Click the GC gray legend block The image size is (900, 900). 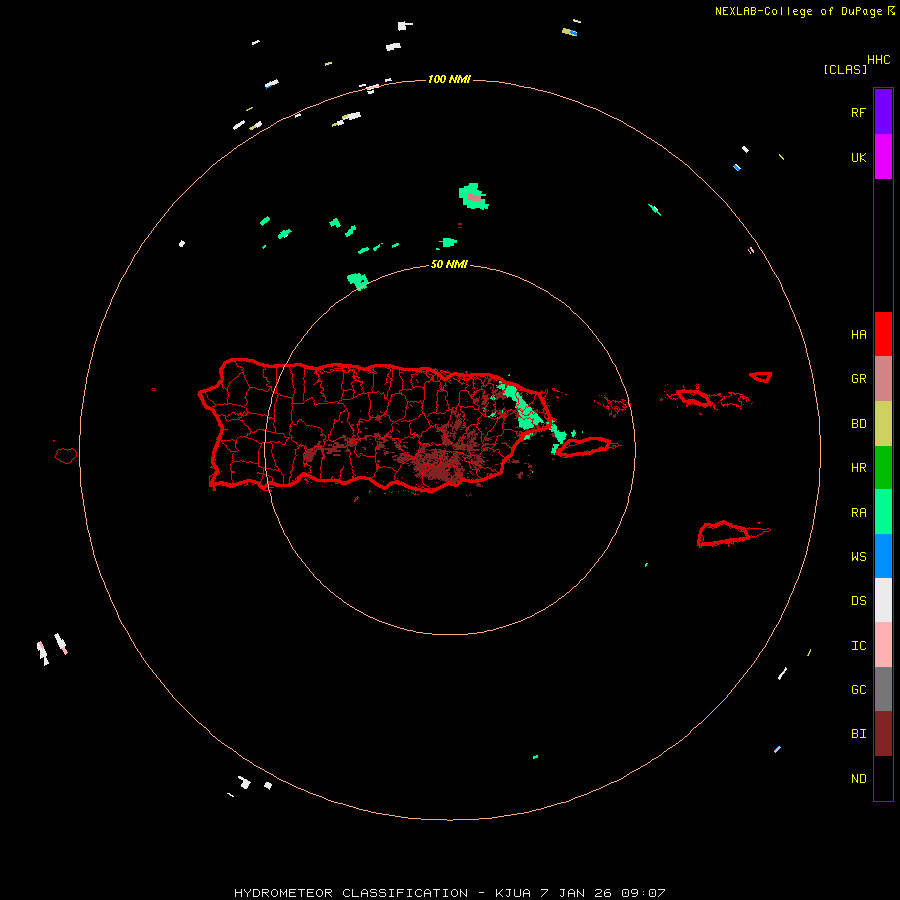tap(883, 689)
